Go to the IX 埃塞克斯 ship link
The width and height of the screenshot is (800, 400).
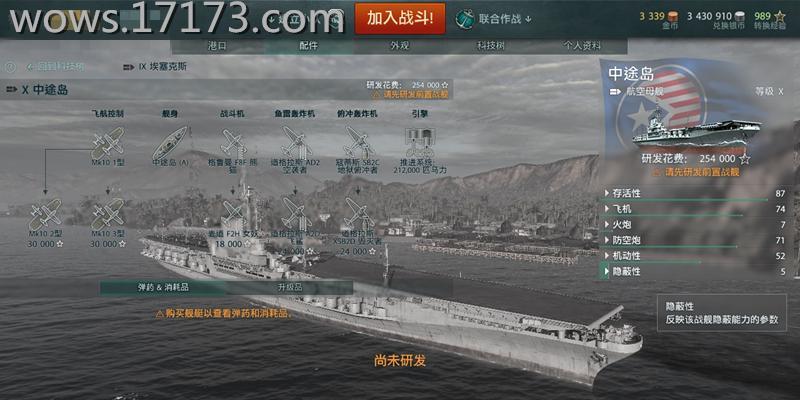tap(155, 67)
